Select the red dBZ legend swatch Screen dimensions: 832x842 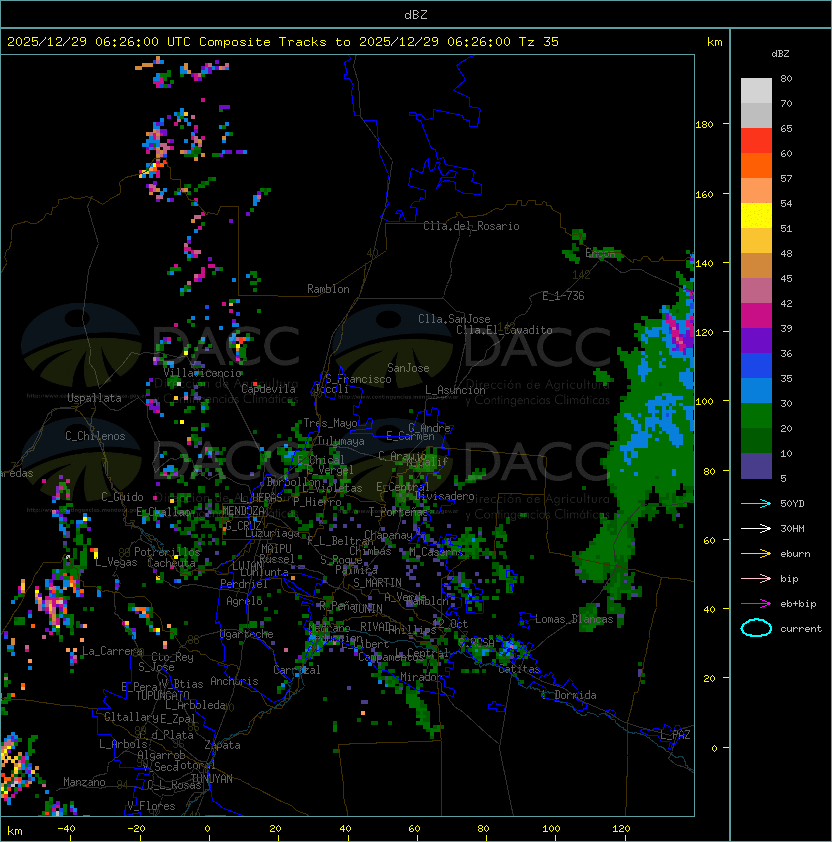(x=756, y=140)
